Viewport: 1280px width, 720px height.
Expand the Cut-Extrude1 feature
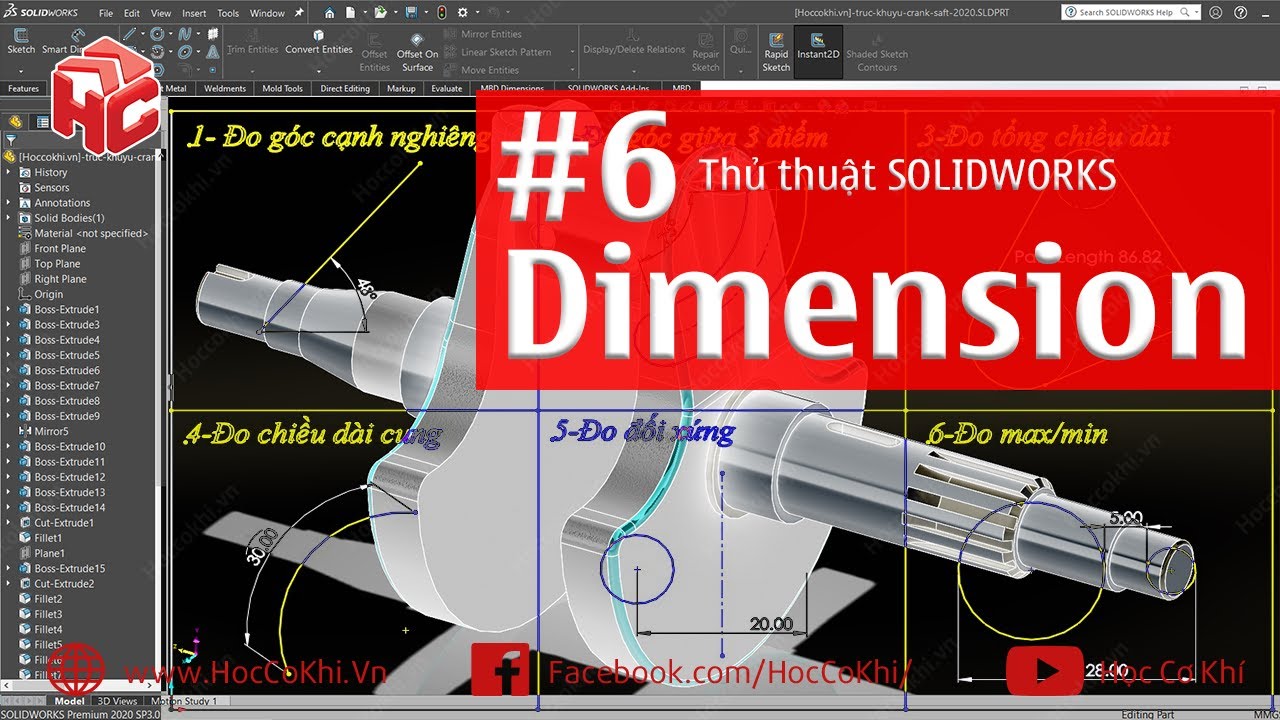10,523
